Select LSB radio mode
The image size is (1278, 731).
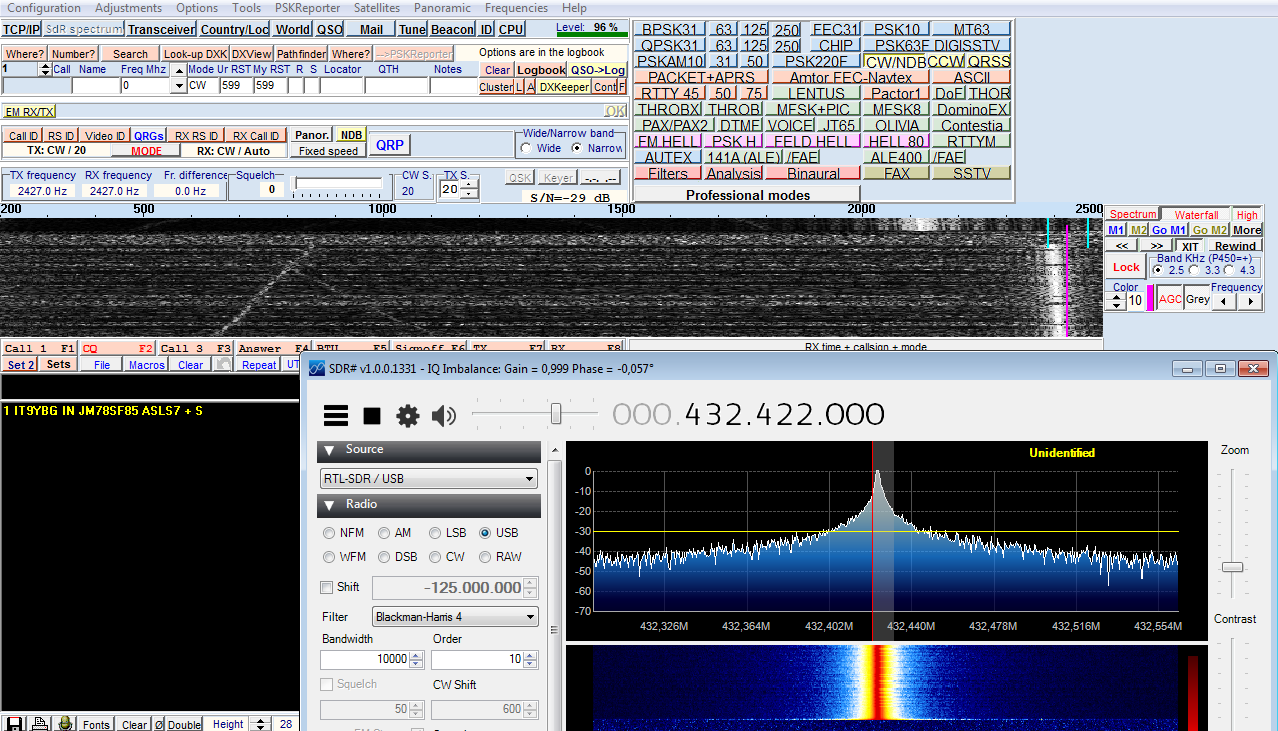[447, 533]
